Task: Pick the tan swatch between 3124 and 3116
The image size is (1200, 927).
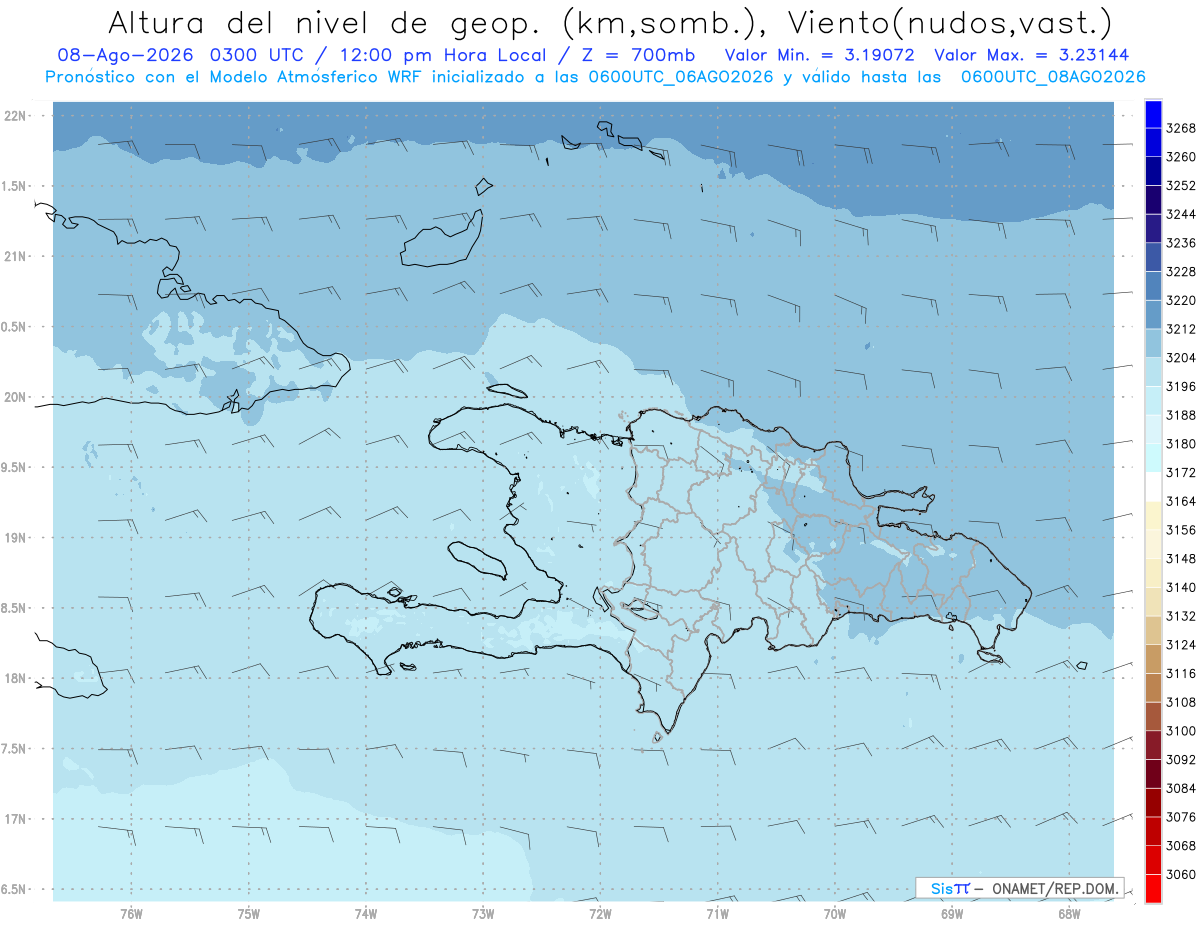Action: tap(1153, 658)
